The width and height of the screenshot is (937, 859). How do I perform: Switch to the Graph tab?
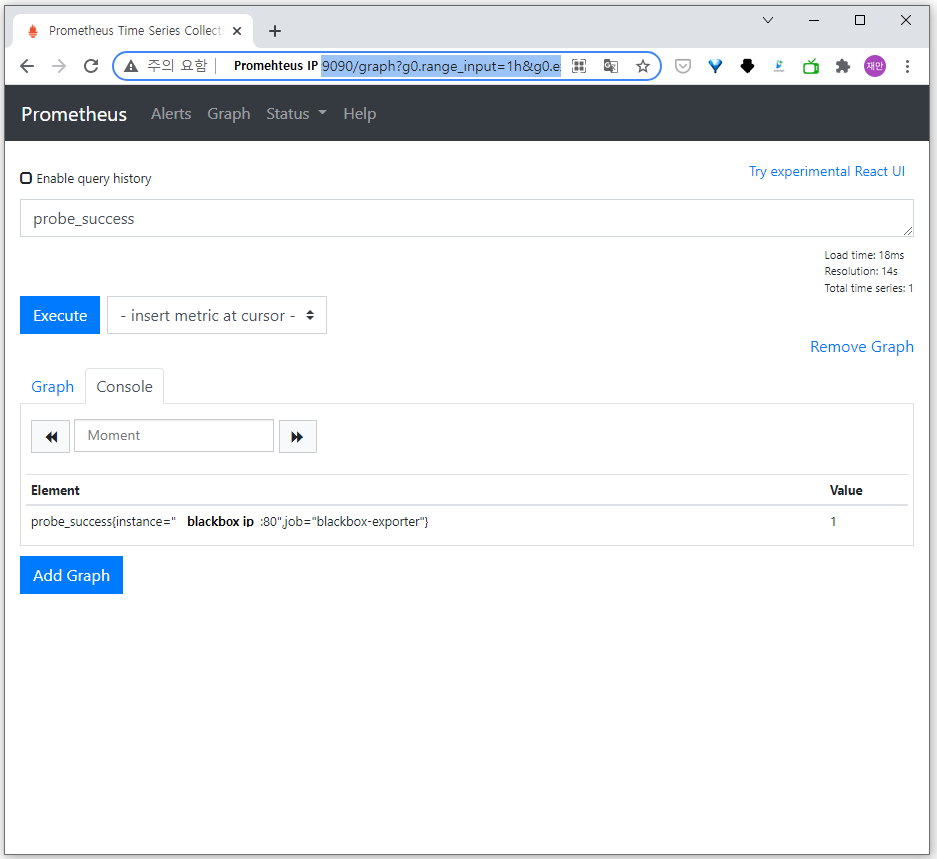click(53, 387)
